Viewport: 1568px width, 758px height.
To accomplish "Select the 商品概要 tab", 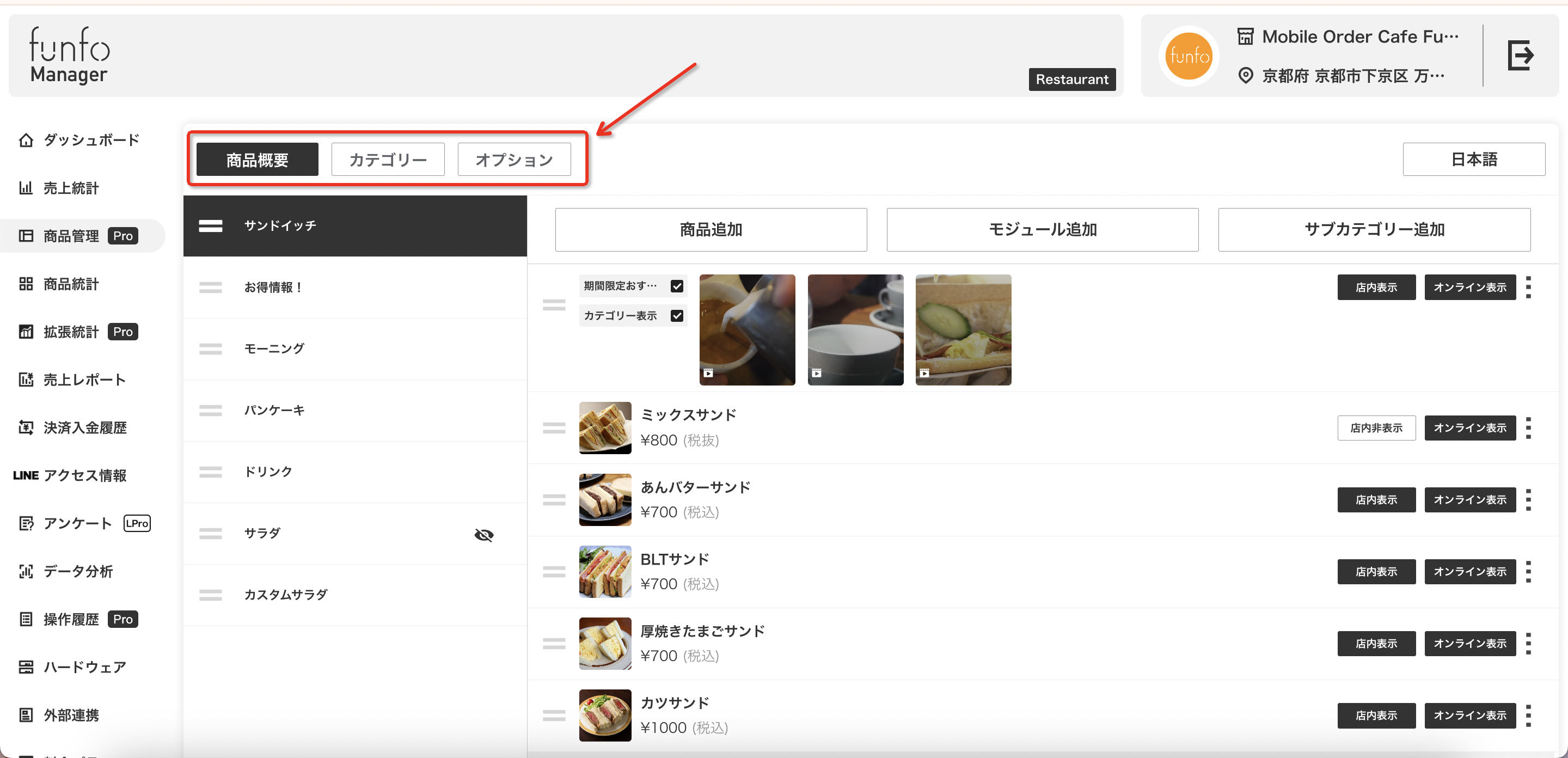I will (257, 160).
